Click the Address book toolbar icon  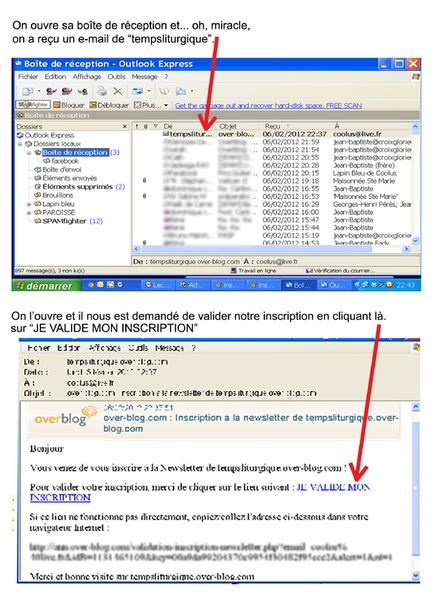pos(164,91)
